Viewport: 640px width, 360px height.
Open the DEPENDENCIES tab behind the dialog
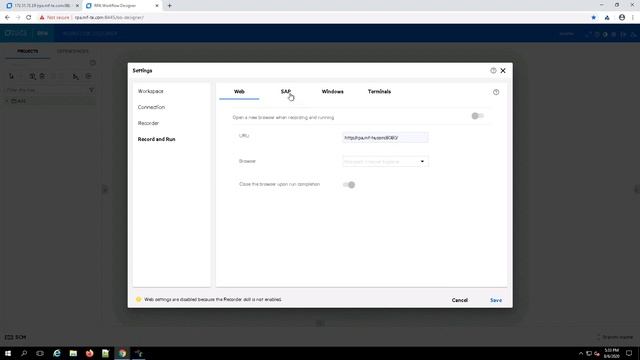coord(73,51)
